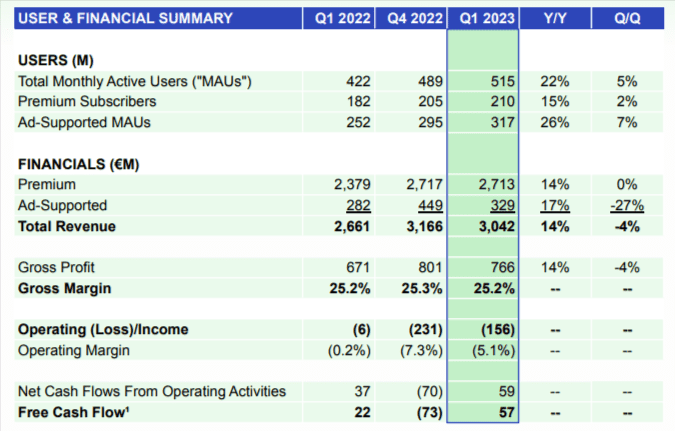Select the 'Ad-Supported' revenue row label

pos(62,205)
